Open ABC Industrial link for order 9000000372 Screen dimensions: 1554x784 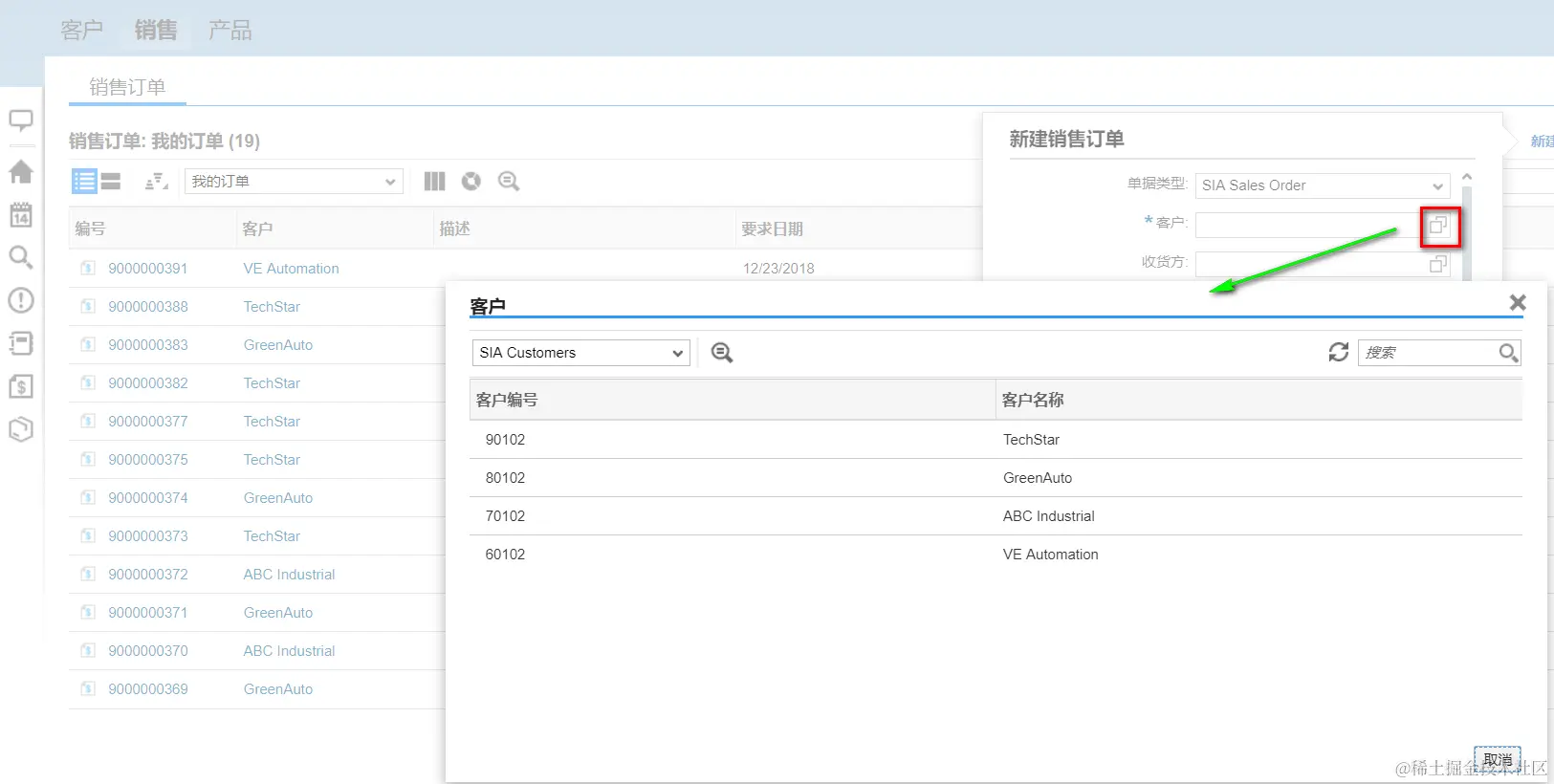(x=289, y=575)
